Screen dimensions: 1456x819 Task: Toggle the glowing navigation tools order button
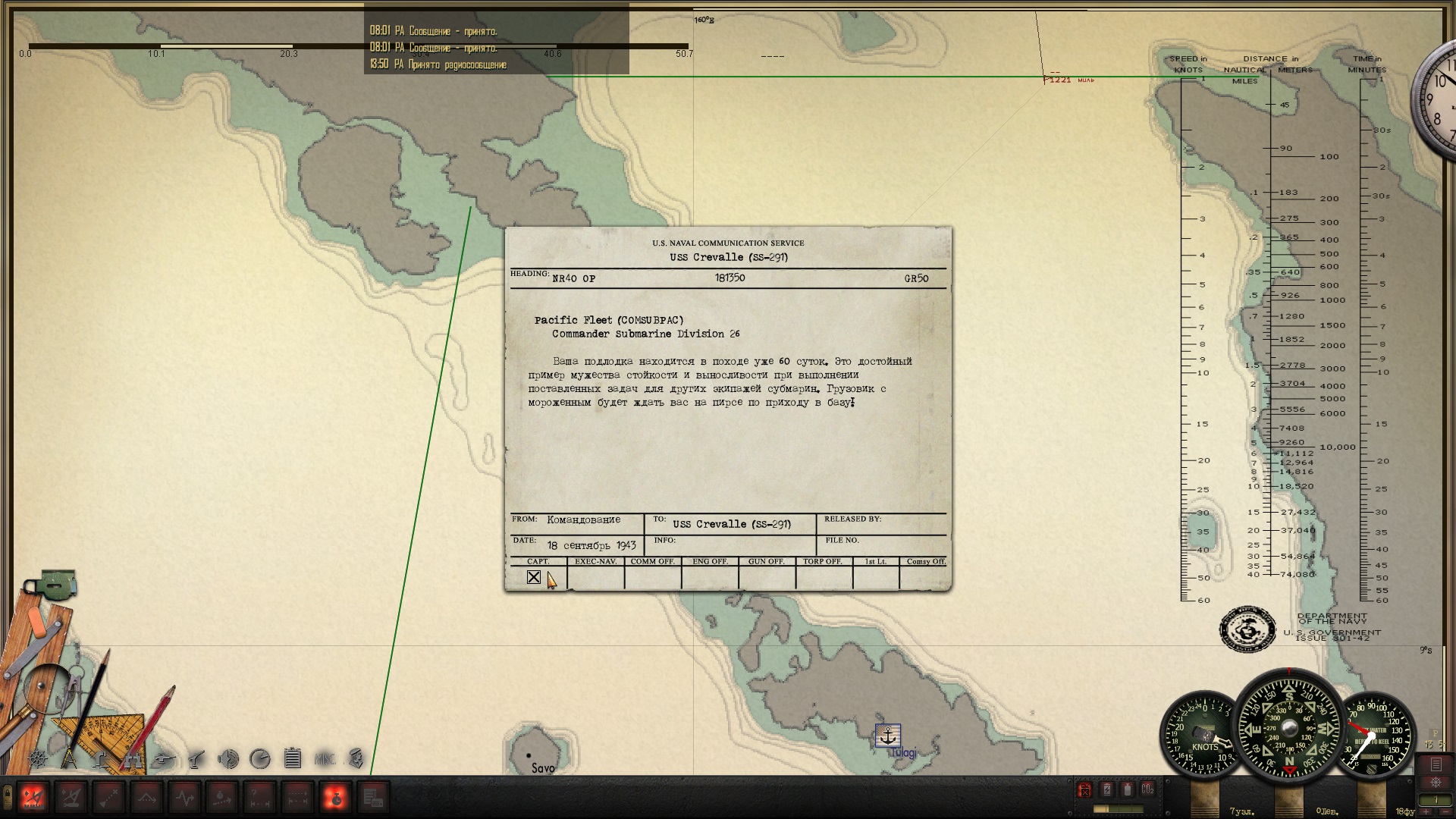[33, 797]
